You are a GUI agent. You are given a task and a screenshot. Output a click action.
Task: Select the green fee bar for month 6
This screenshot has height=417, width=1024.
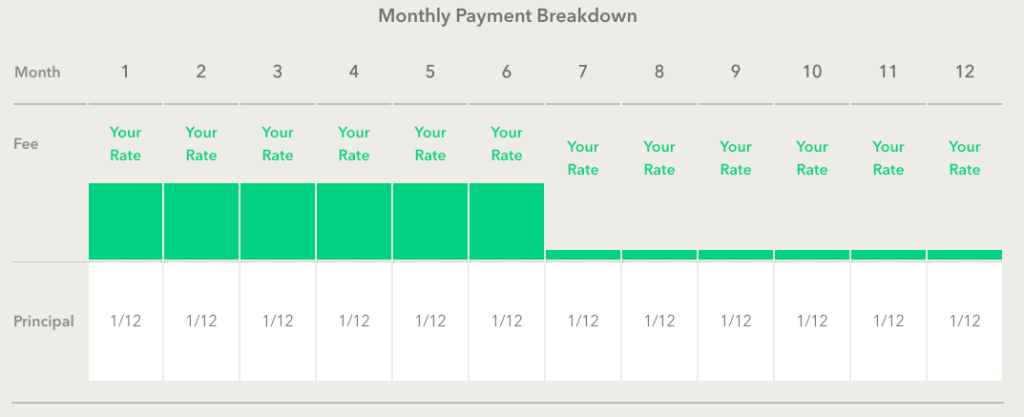coord(507,221)
